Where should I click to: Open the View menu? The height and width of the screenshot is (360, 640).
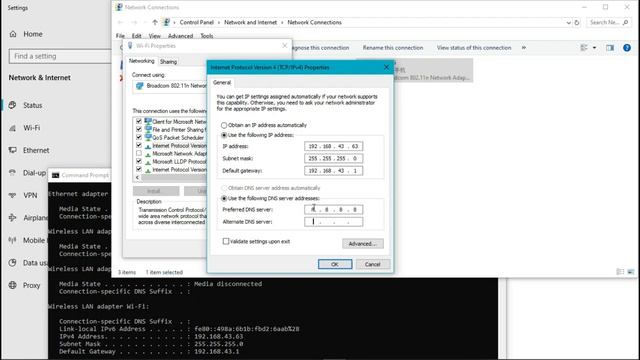tap(154, 36)
